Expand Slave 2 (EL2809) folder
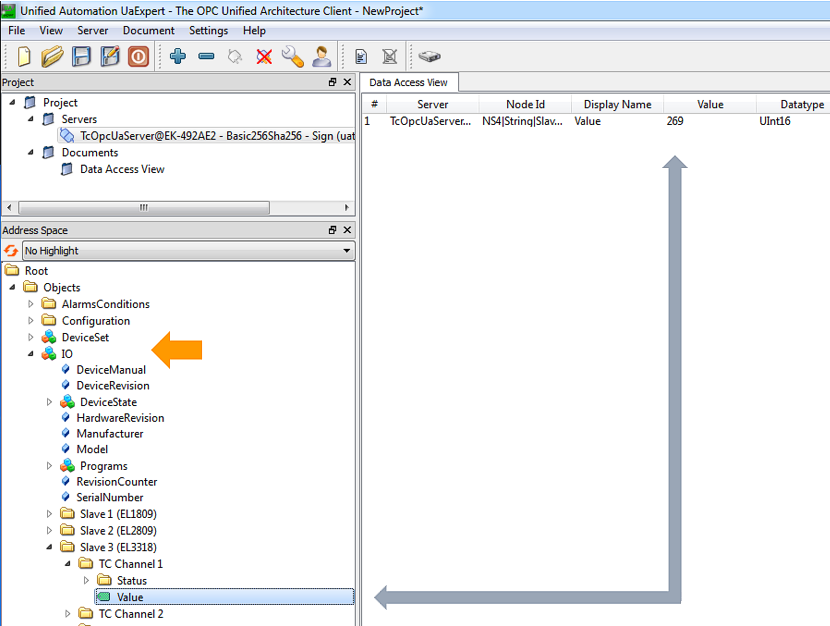 [49, 530]
